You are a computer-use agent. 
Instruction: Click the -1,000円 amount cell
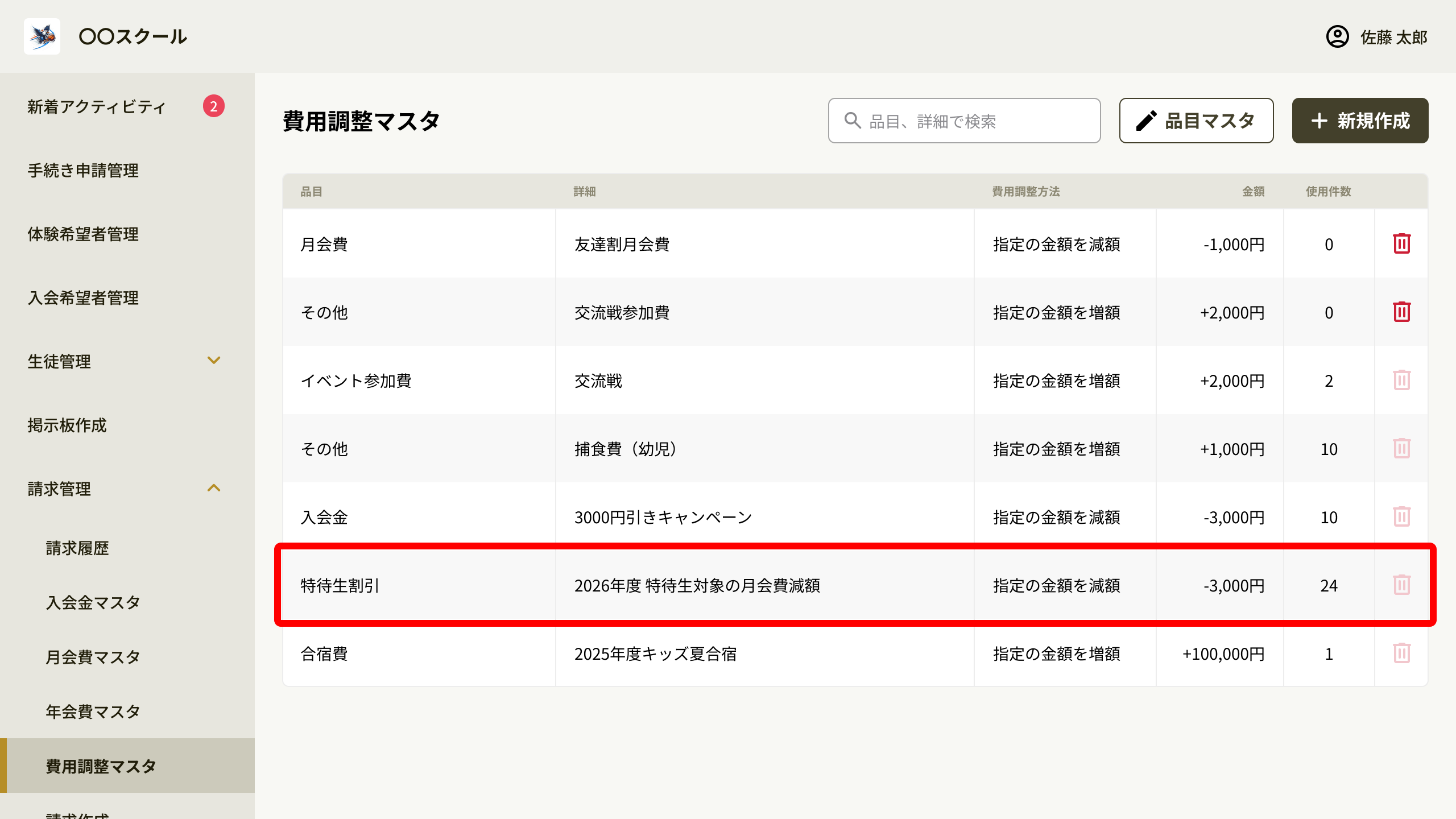tap(1219, 244)
